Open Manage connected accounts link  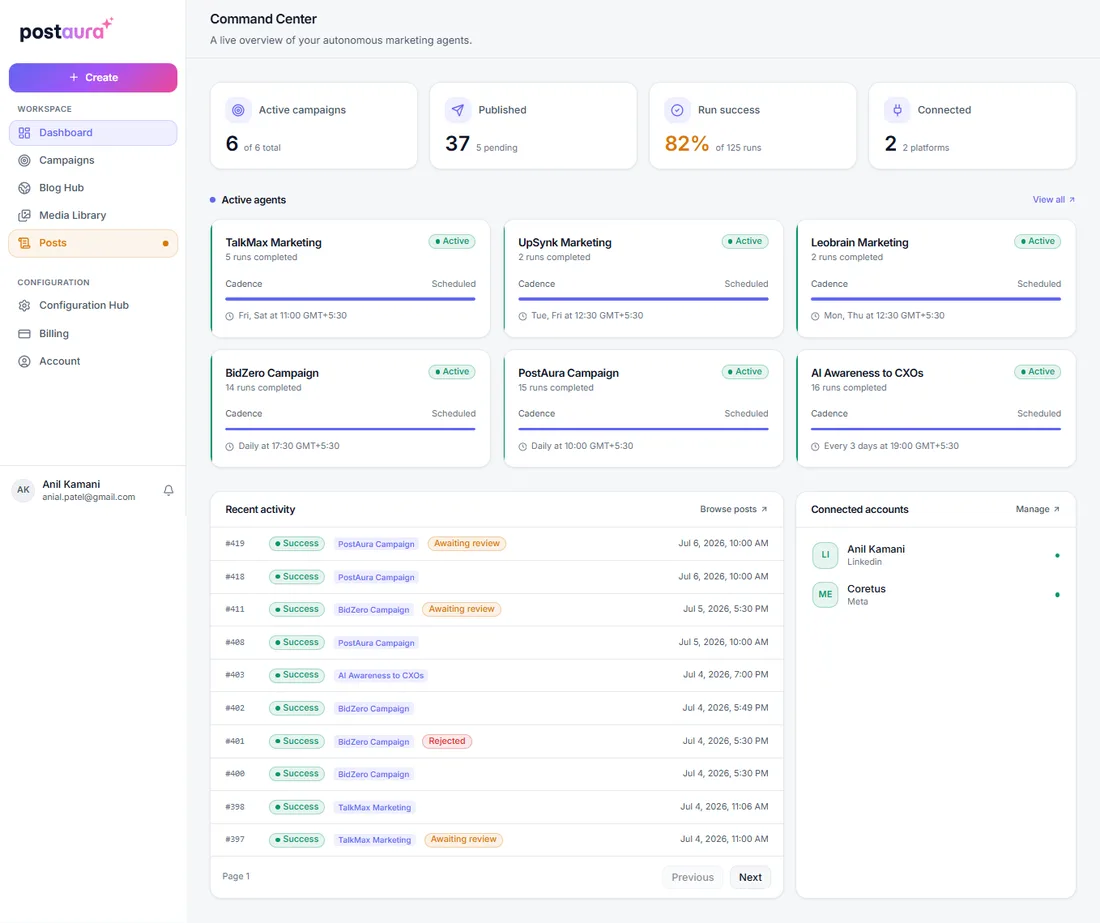tap(1038, 509)
